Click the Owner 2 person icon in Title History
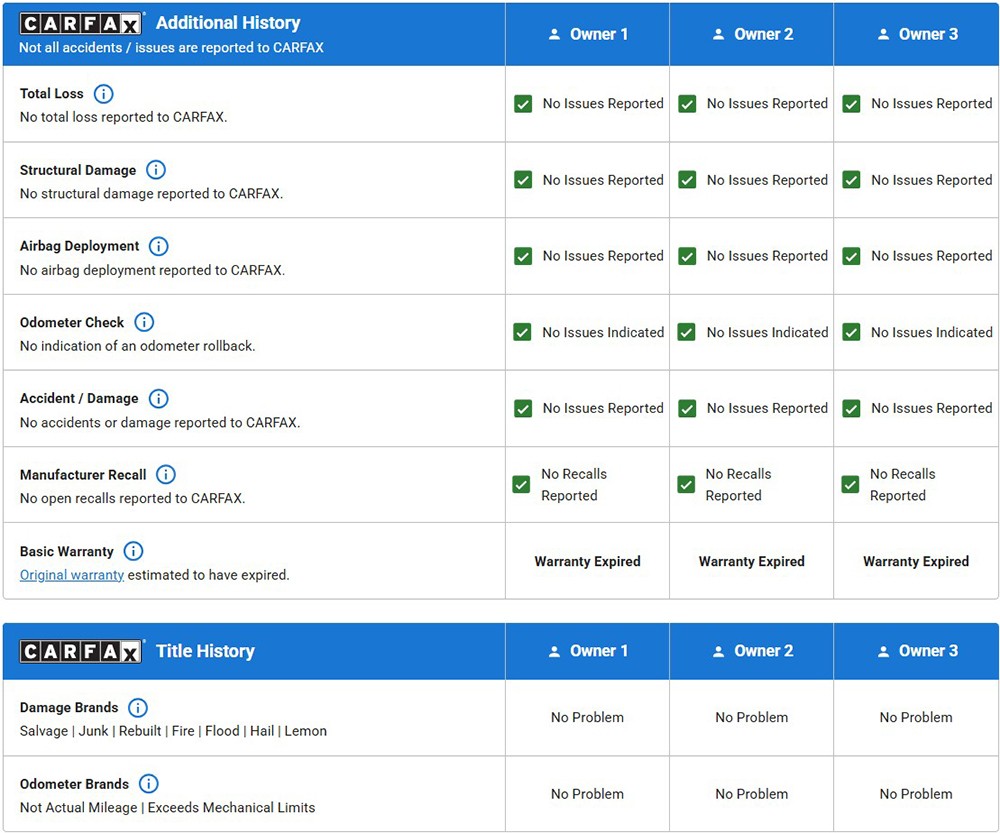The height and width of the screenshot is (833, 1000). 718,651
